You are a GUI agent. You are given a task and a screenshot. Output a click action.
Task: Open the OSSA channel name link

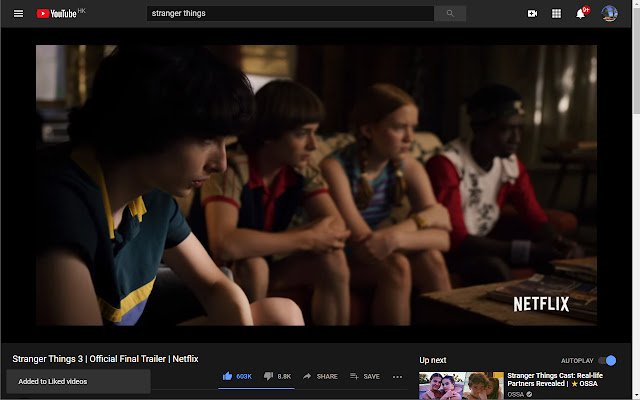click(x=516, y=394)
